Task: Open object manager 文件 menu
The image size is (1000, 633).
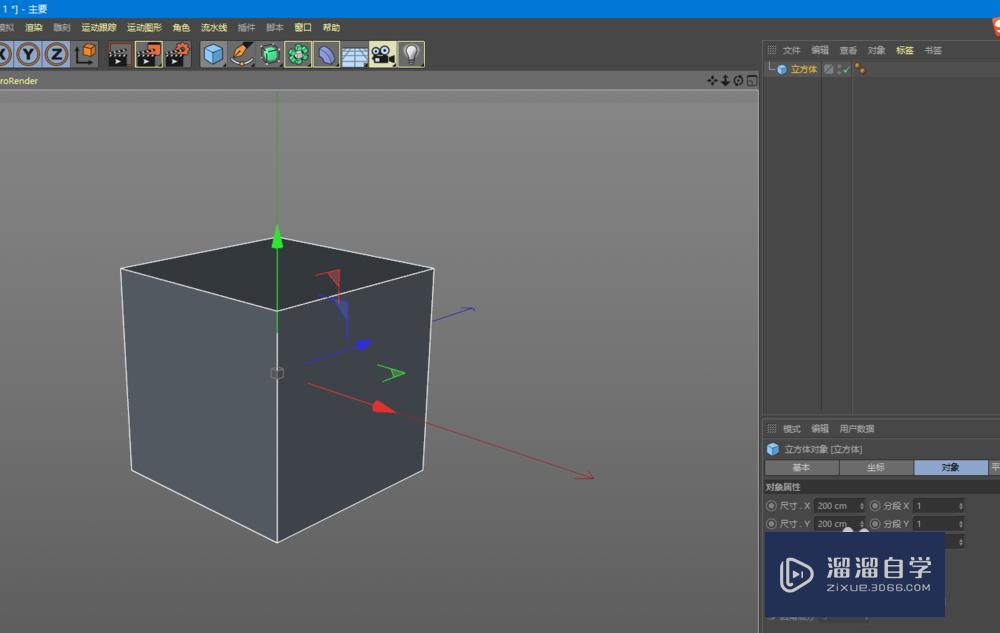Action: [x=791, y=50]
